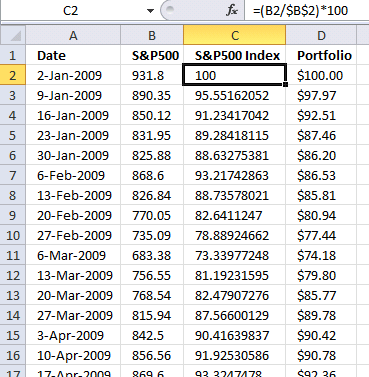
Task: Click cell with 13-Feb-2009
Action: 73,195
